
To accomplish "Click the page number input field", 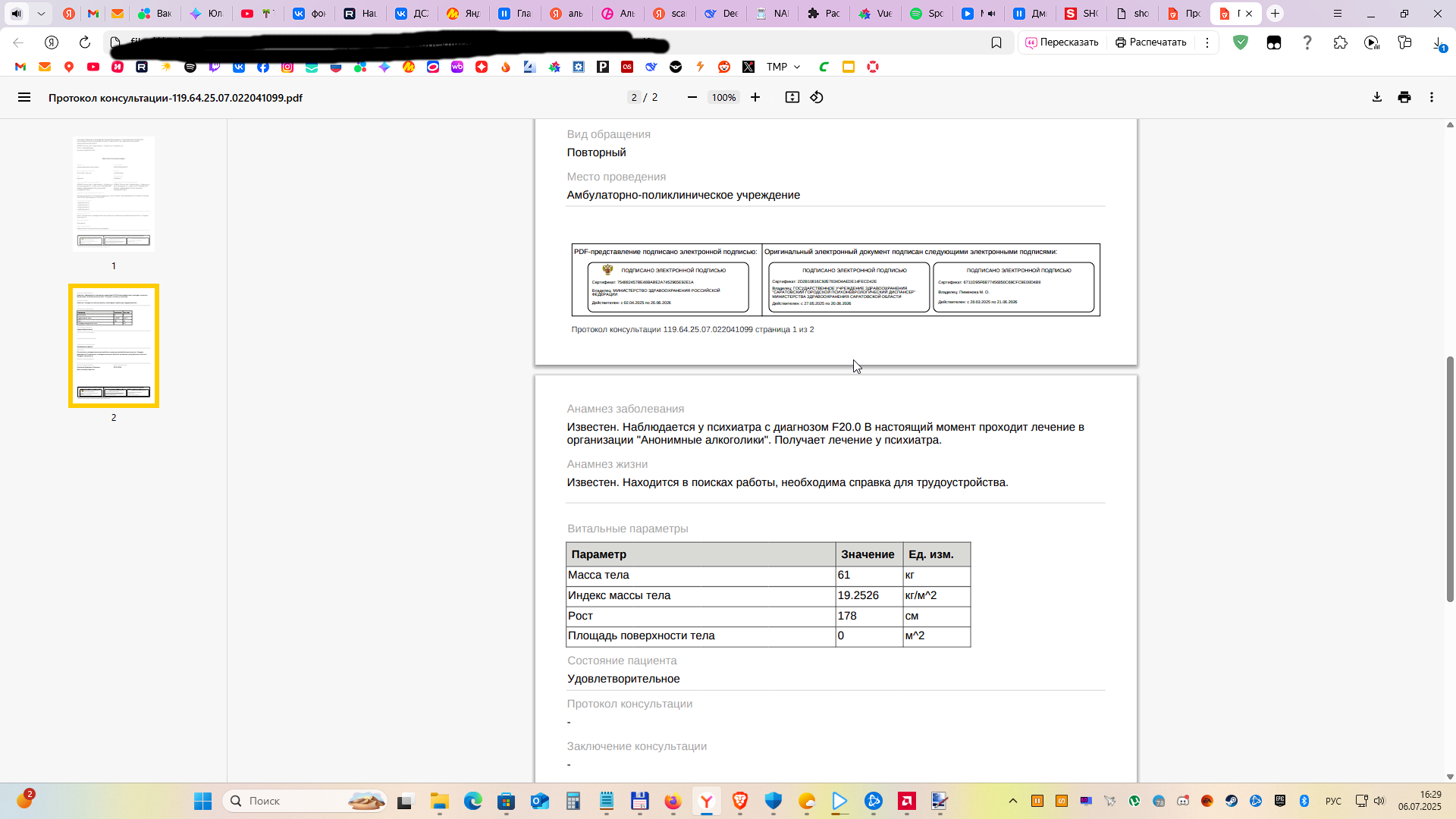I will click(634, 97).
